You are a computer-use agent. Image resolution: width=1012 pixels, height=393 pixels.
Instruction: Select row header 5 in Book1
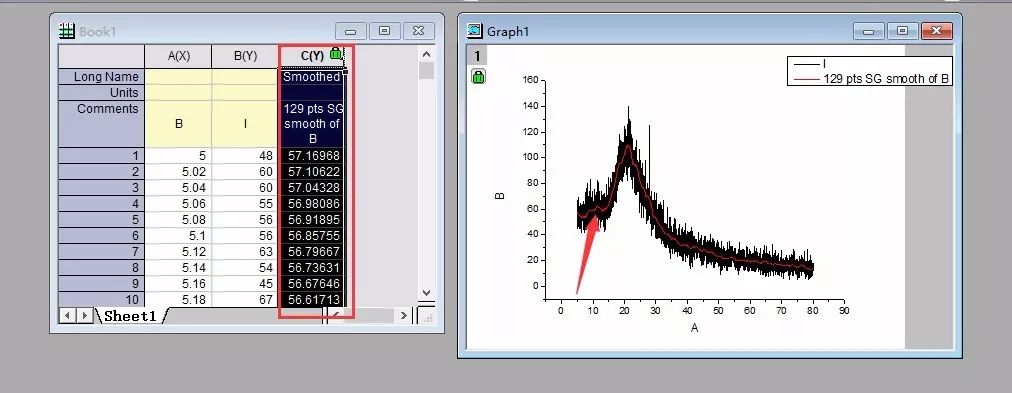pos(101,219)
